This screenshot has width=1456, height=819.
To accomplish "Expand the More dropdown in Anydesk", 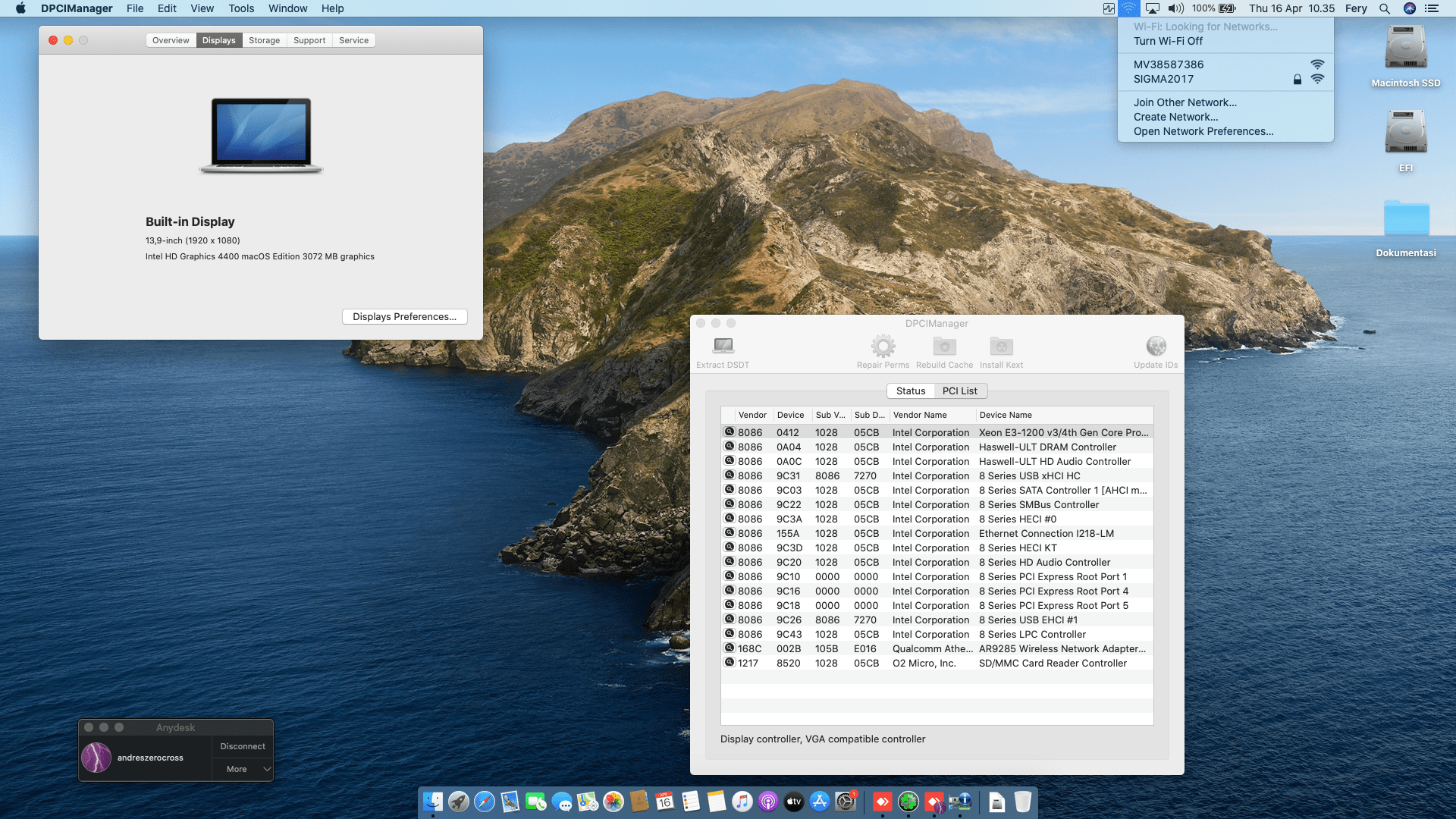I will coord(243,769).
